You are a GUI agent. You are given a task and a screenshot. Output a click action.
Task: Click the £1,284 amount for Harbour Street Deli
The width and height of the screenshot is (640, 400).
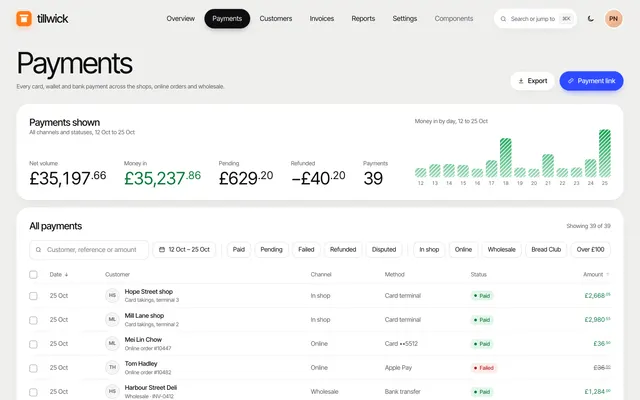597,391
